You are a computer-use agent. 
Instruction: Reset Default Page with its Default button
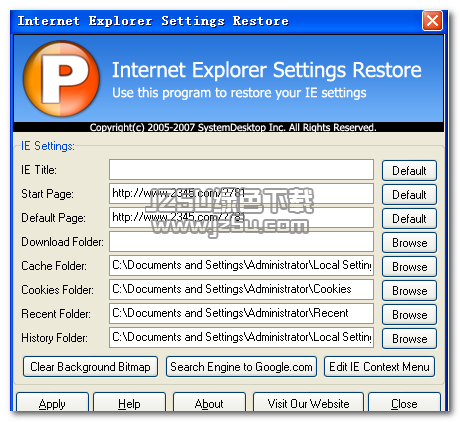point(409,219)
